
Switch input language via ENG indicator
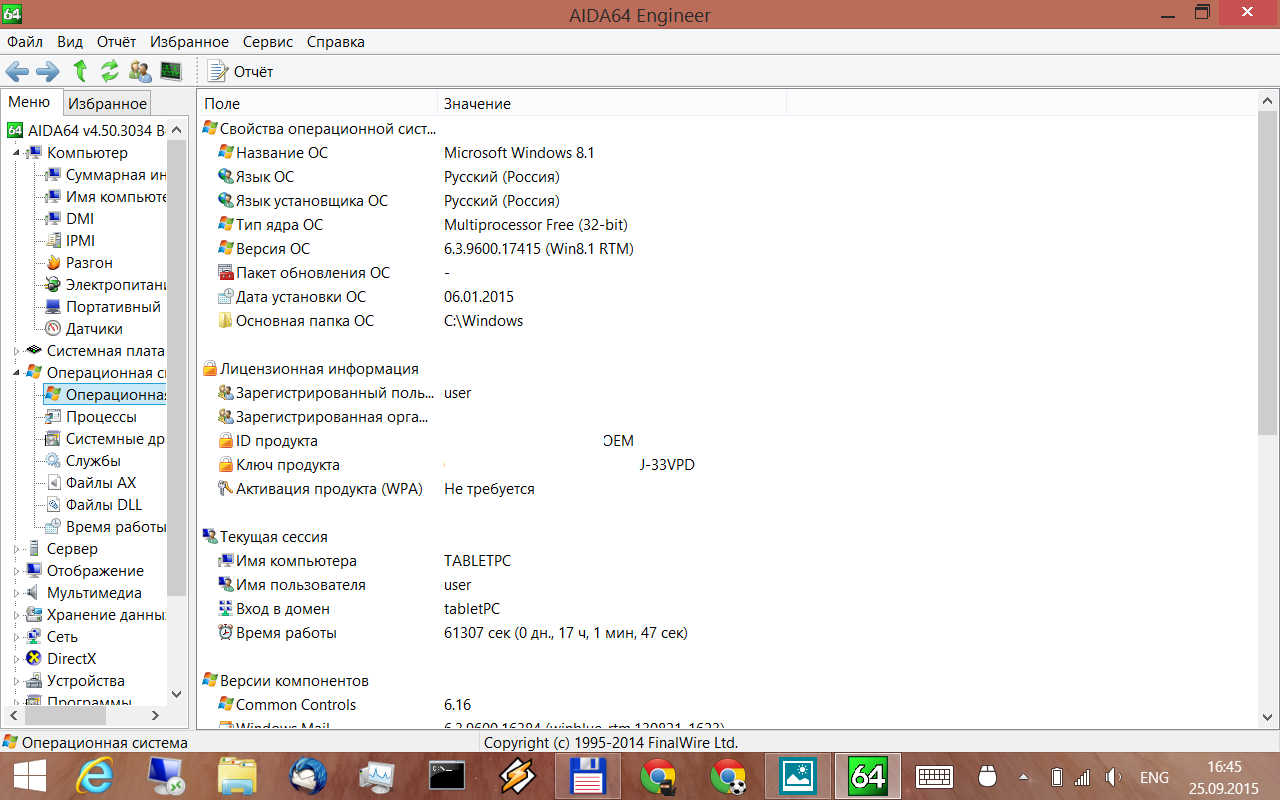point(1154,777)
